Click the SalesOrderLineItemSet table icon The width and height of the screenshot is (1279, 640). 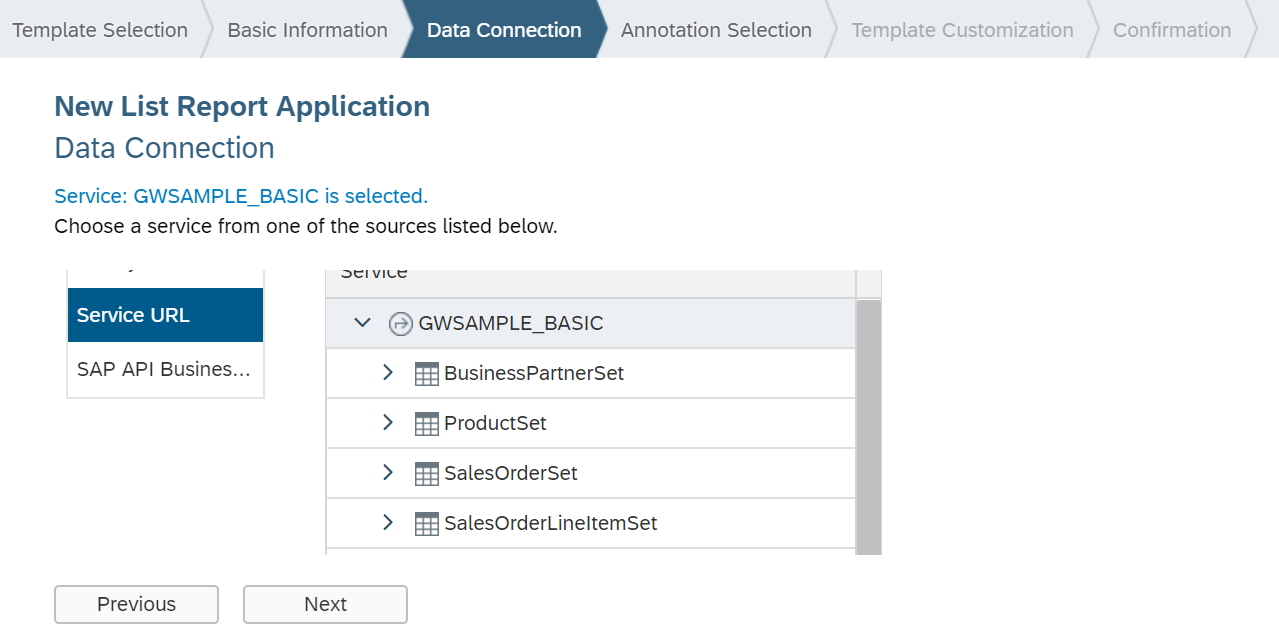427,524
